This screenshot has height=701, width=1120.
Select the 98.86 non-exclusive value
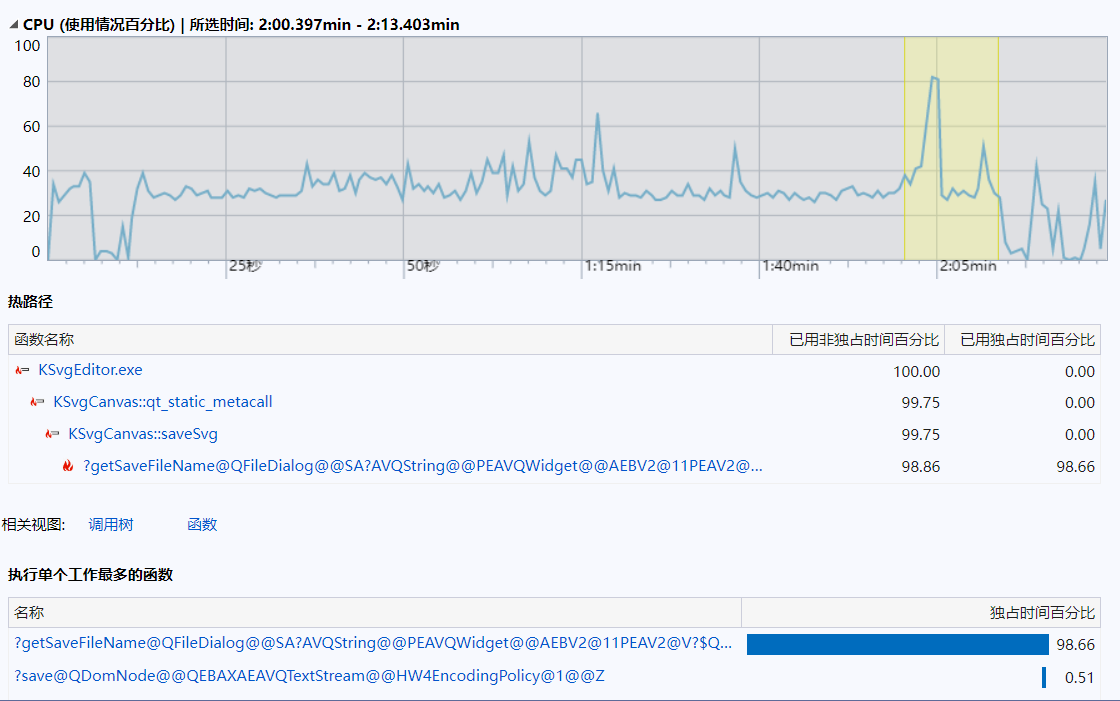click(921, 467)
